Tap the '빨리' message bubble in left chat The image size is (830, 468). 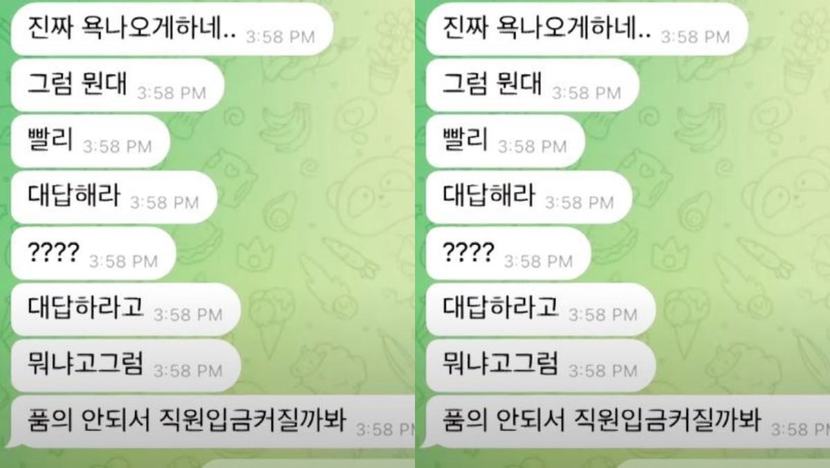[x=91, y=141]
